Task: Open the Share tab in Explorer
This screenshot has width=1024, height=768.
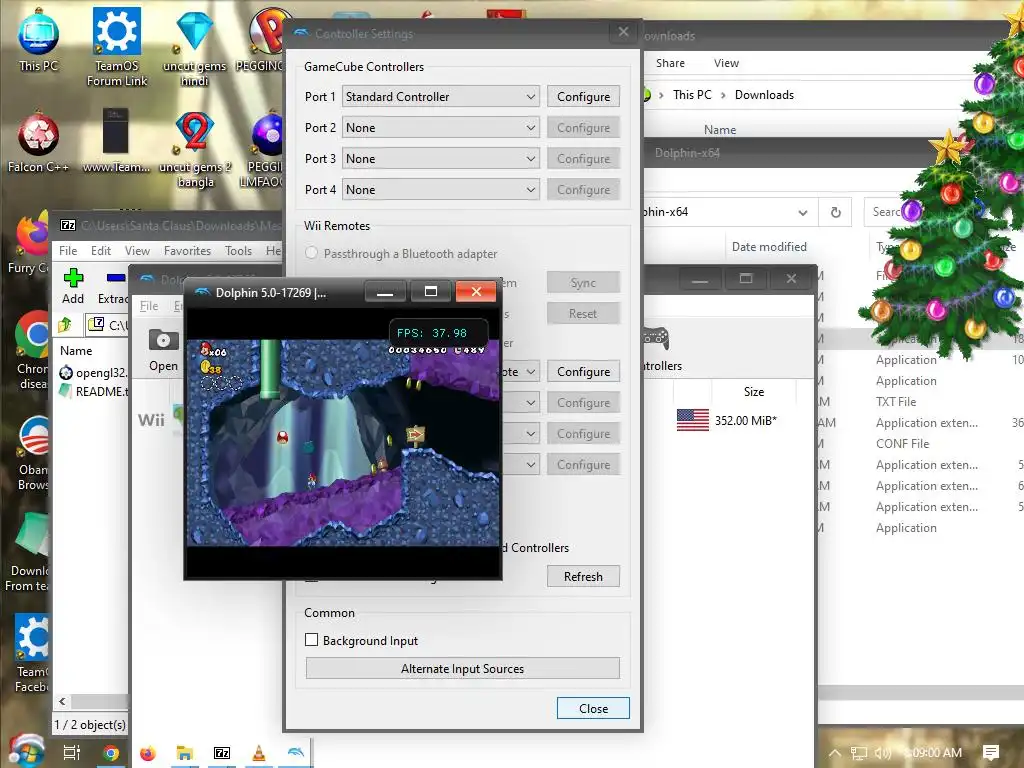Action: pyautogui.click(x=670, y=63)
